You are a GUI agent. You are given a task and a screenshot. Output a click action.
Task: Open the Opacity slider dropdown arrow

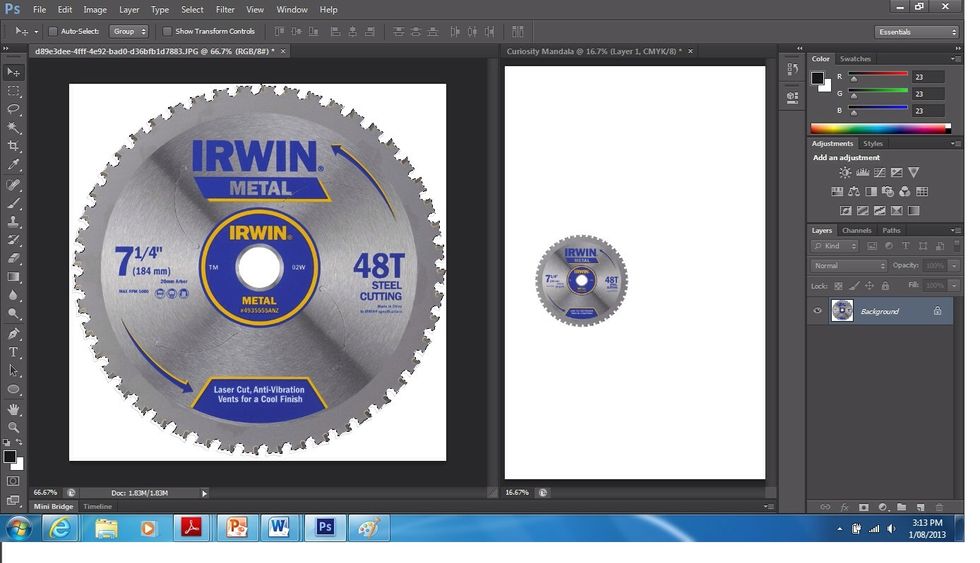[x=954, y=266]
